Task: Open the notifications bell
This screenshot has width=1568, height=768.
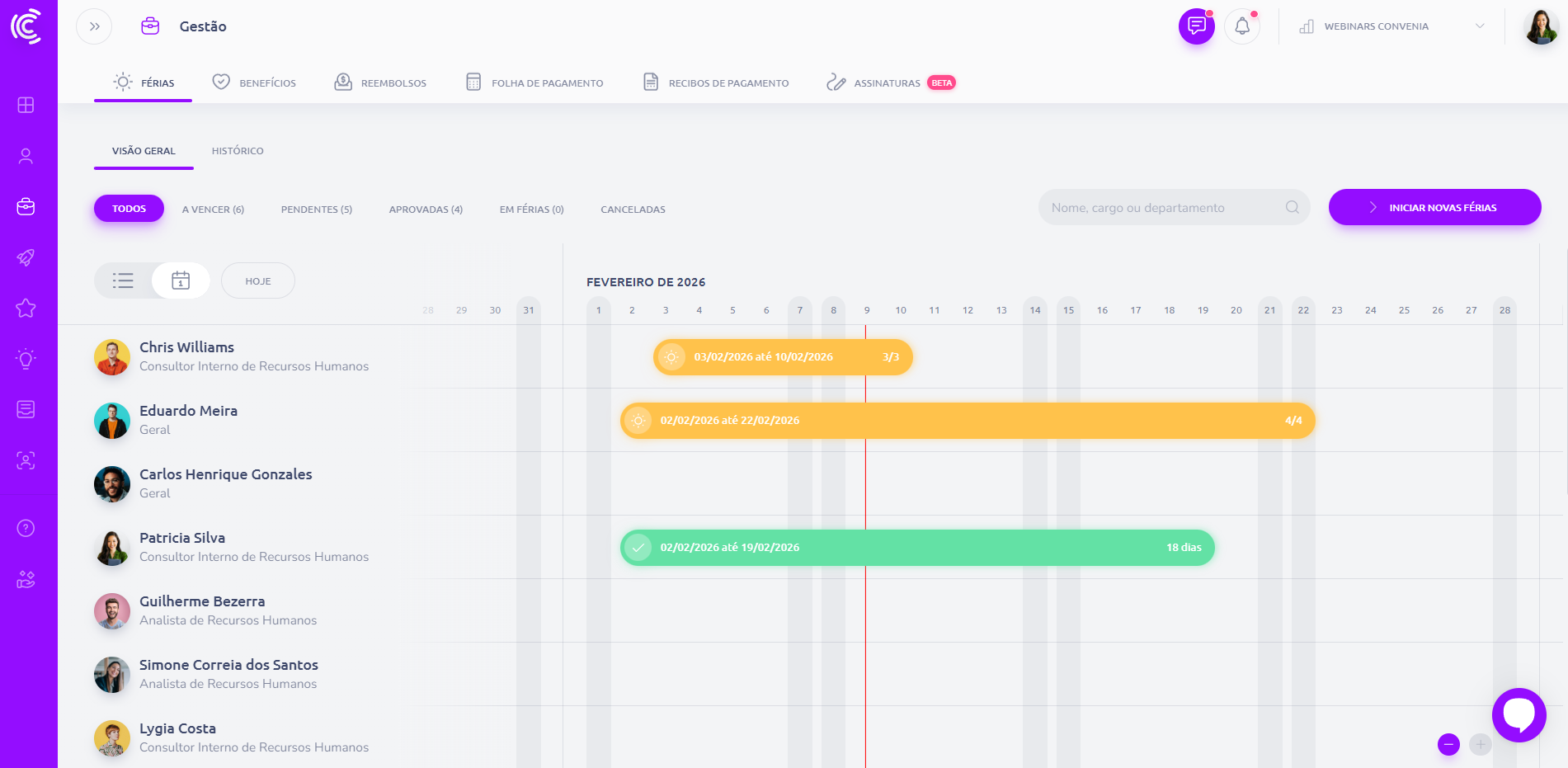Action: coord(1242,26)
